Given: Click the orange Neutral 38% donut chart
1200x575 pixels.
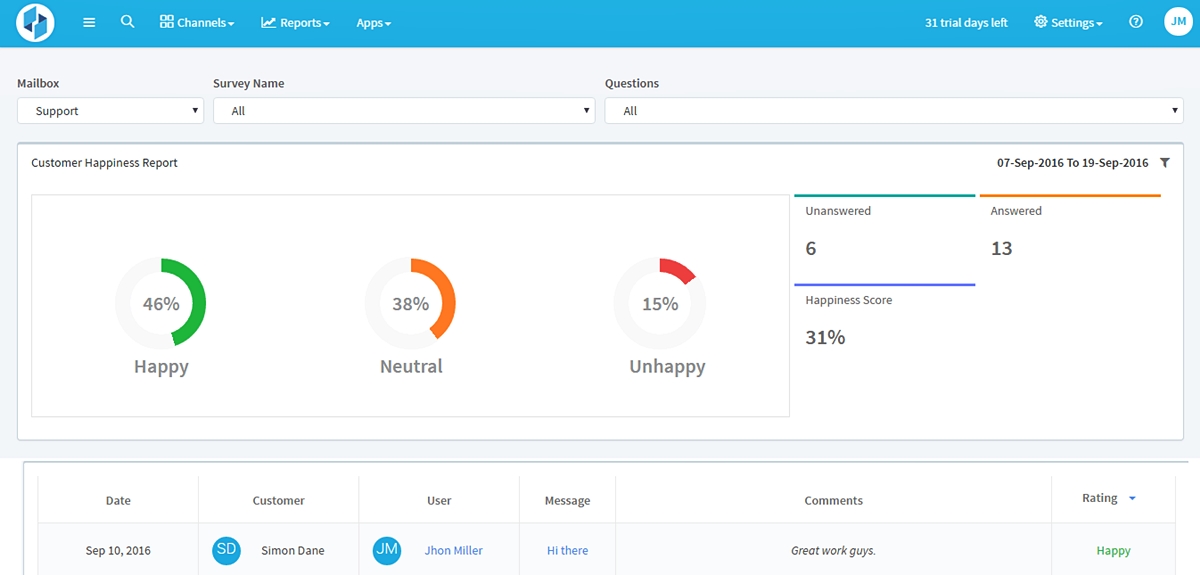Looking at the screenshot, I should point(410,303).
